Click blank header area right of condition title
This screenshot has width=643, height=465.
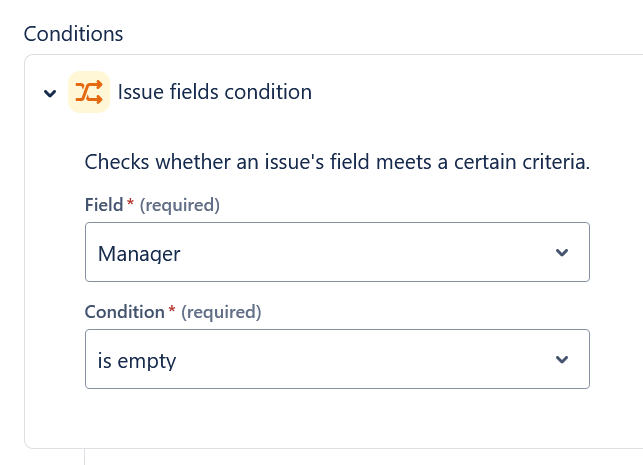476,92
